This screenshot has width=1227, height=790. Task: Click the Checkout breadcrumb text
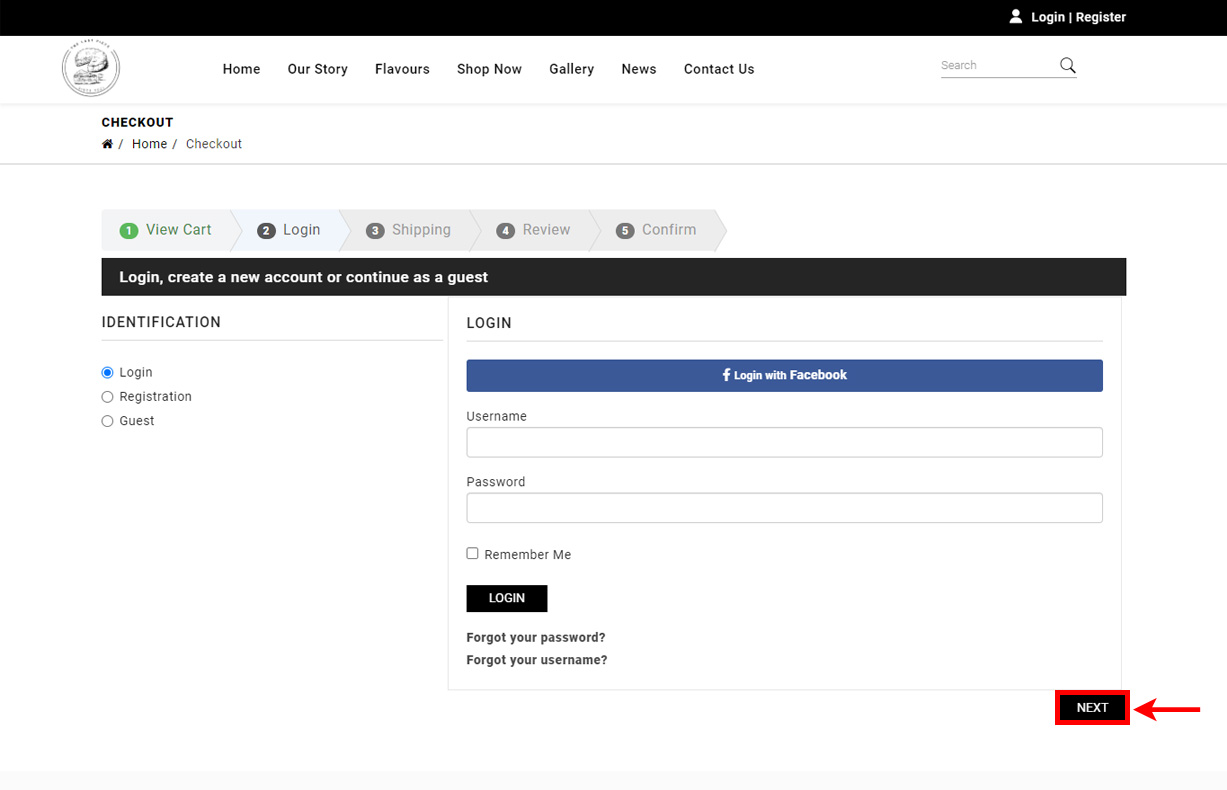pyautogui.click(x=214, y=144)
